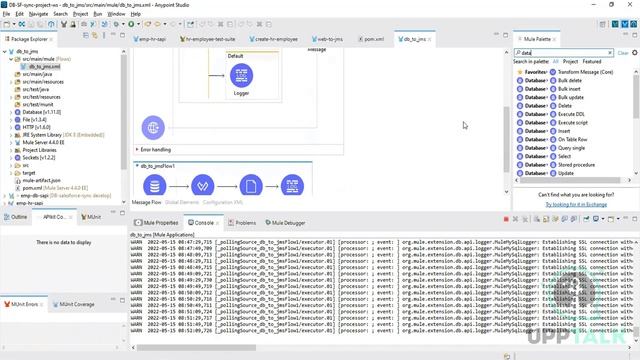Open the MUnit Coverage tab
This screenshot has width=640, height=360.
[73, 304]
